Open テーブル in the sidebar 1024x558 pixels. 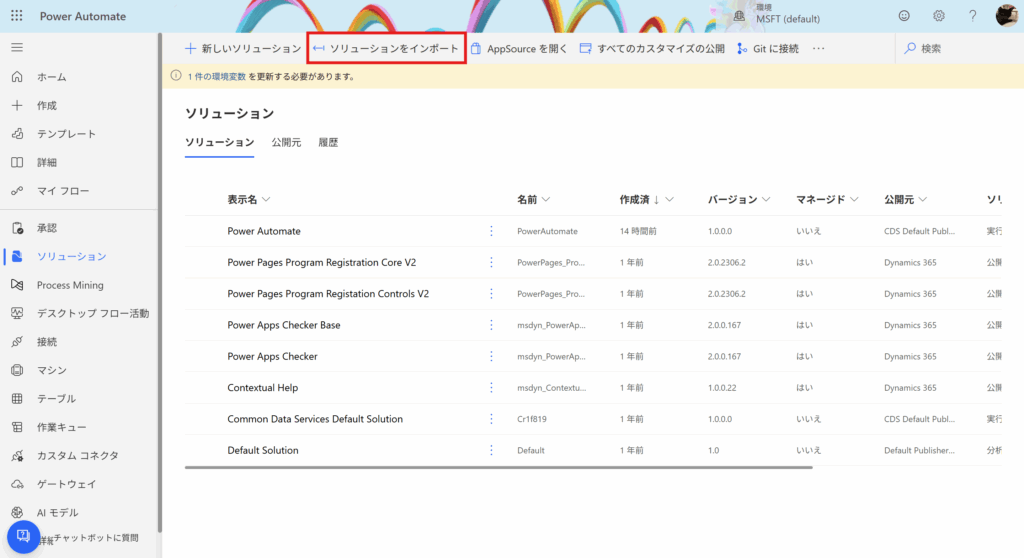(x=56, y=399)
